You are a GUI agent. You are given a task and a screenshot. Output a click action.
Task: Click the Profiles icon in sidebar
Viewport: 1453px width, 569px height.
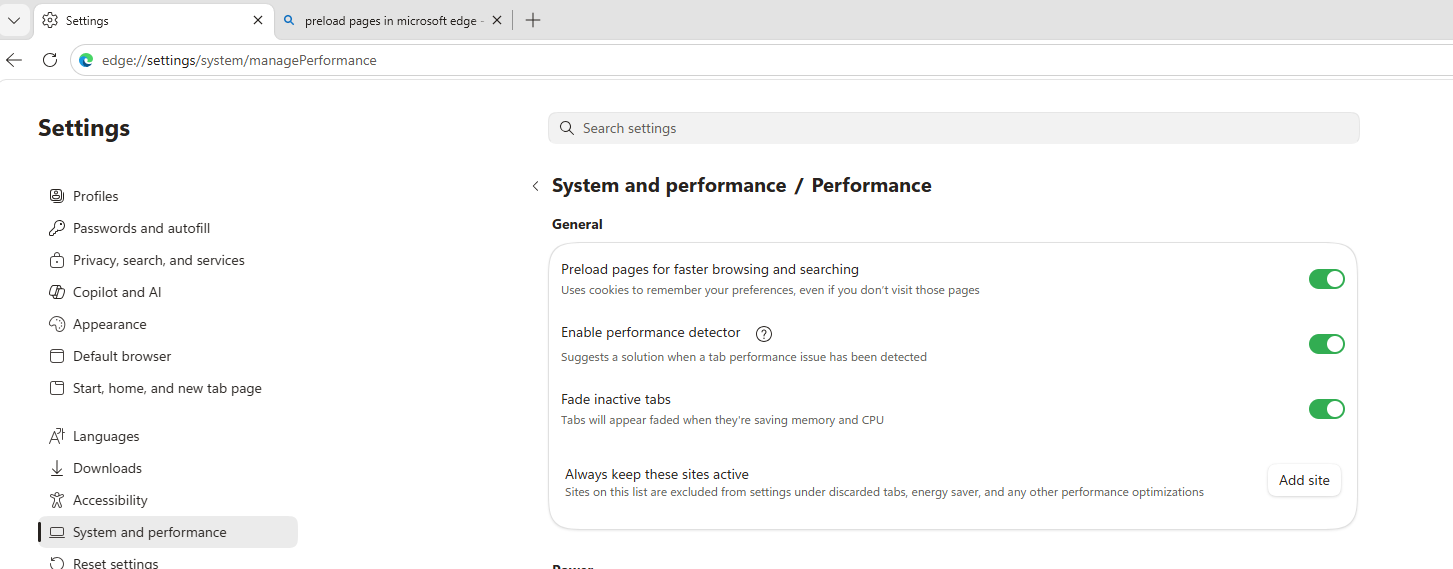coord(57,196)
